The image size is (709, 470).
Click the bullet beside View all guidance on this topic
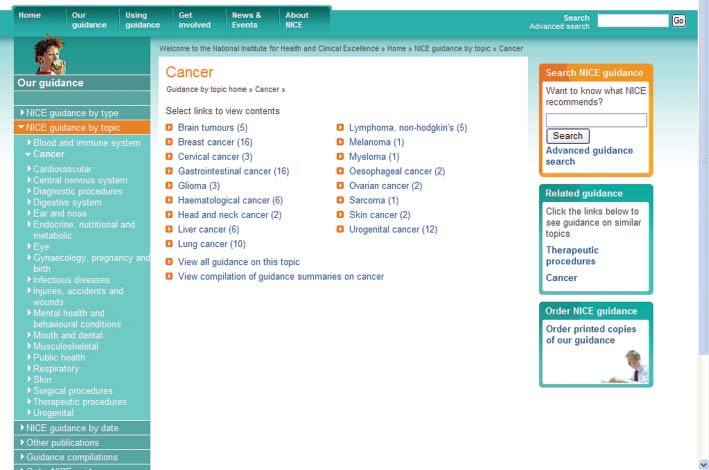pyautogui.click(x=169, y=262)
